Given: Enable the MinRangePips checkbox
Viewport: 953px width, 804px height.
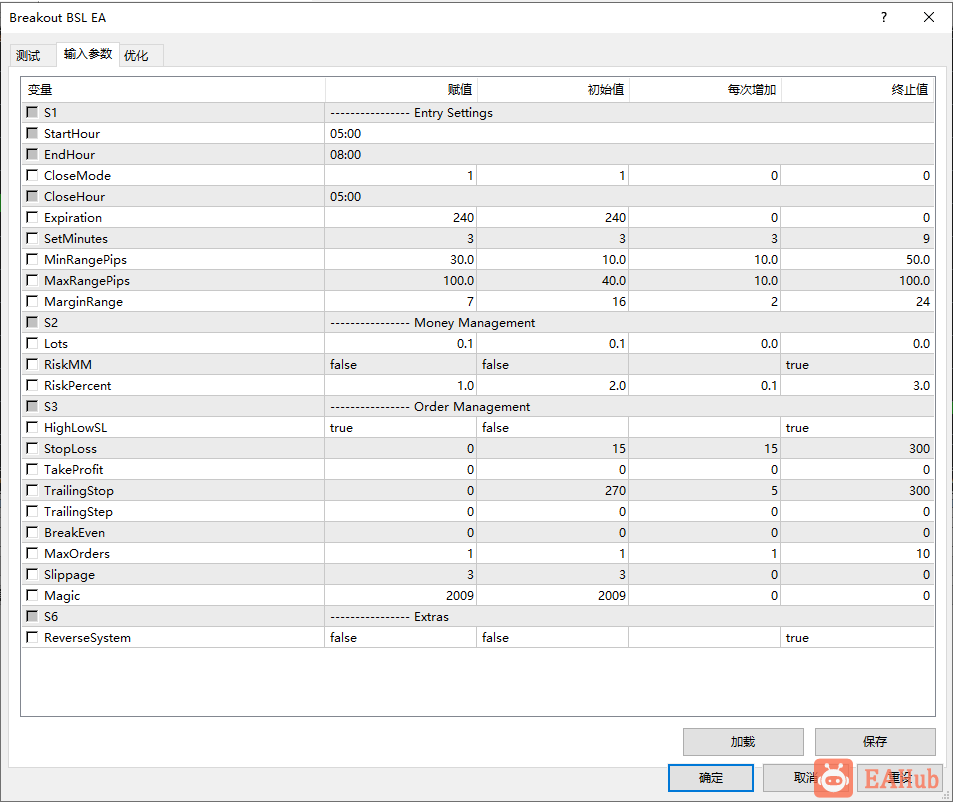Looking at the screenshot, I should click(x=32, y=259).
